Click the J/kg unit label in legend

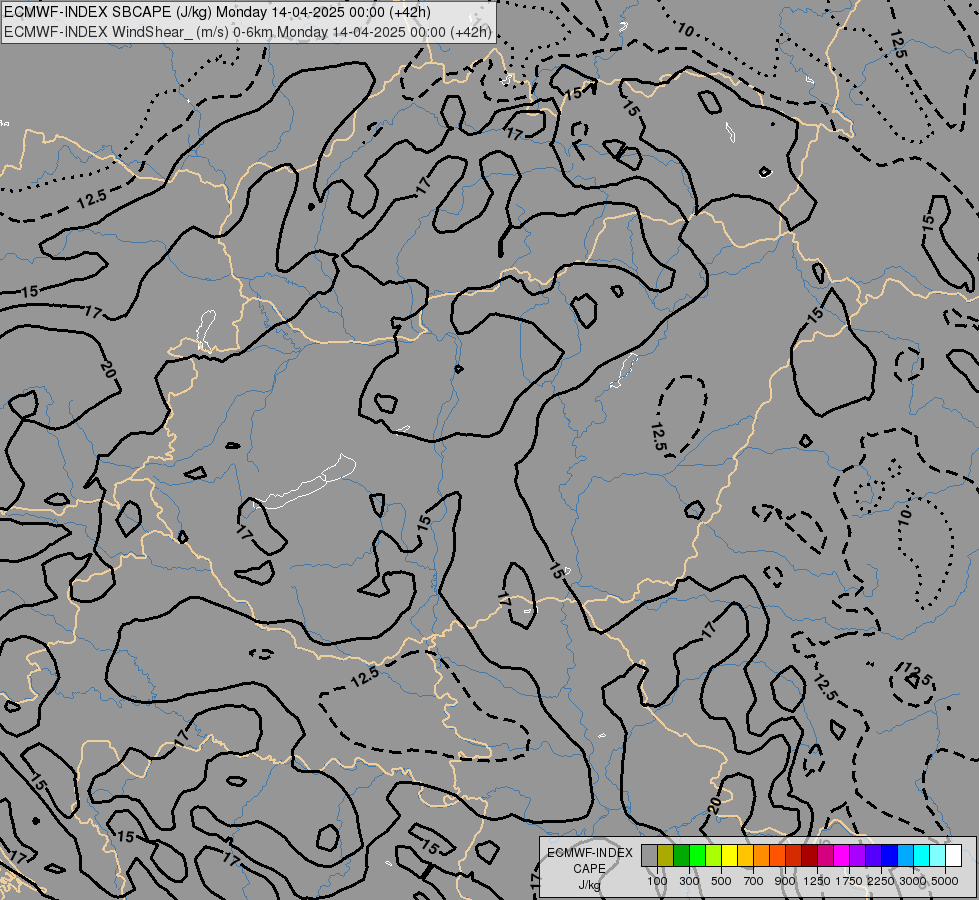(589, 885)
